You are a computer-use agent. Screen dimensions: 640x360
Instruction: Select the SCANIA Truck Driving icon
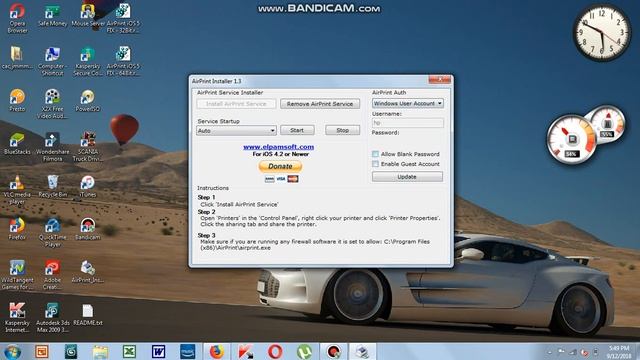tap(88, 147)
